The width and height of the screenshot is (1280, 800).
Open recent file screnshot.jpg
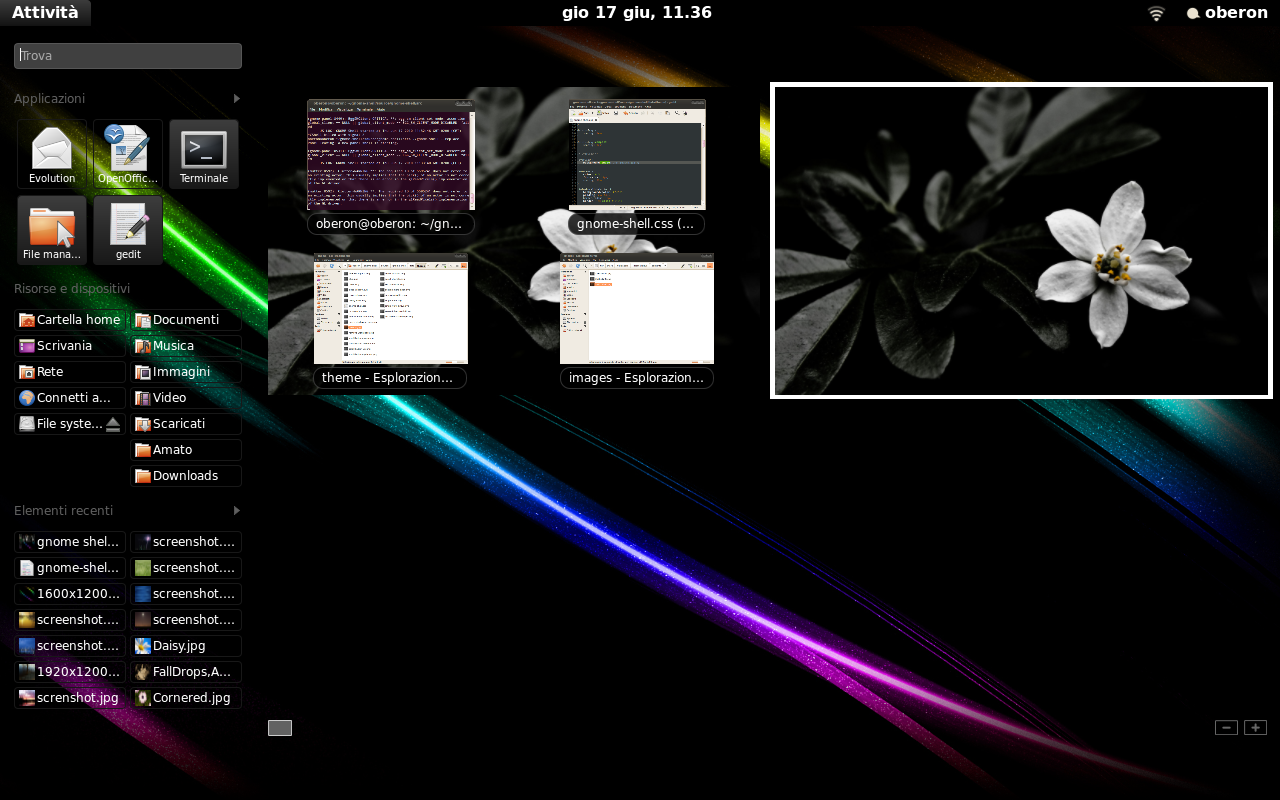pos(70,698)
